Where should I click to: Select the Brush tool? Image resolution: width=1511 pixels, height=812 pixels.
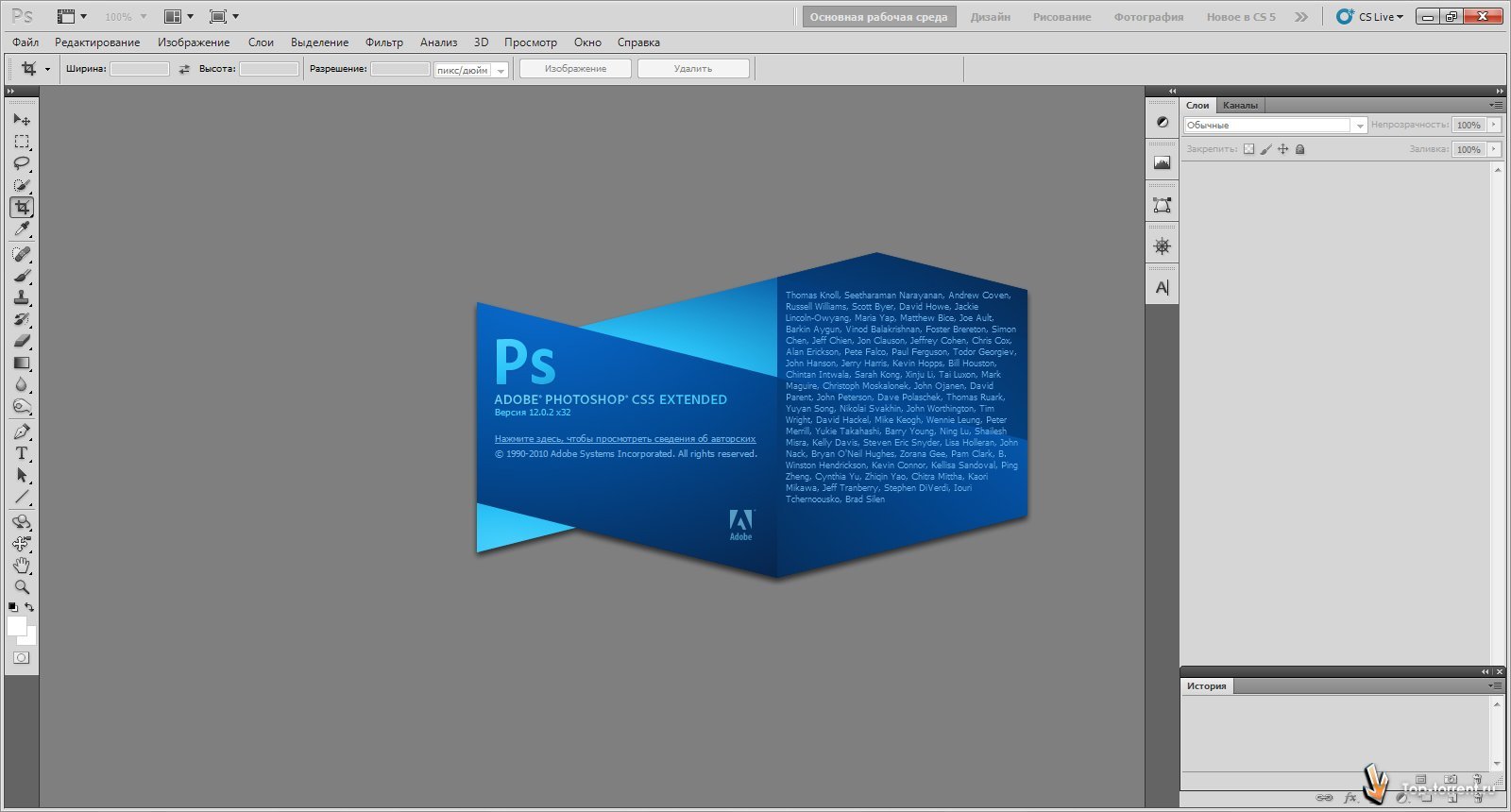[x=22, y=276]
